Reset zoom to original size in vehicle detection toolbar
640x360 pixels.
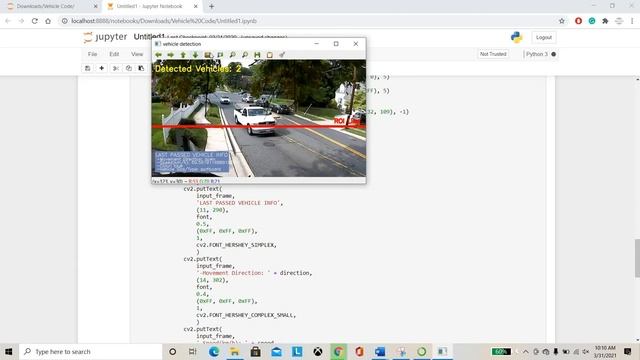click(208, 55)
